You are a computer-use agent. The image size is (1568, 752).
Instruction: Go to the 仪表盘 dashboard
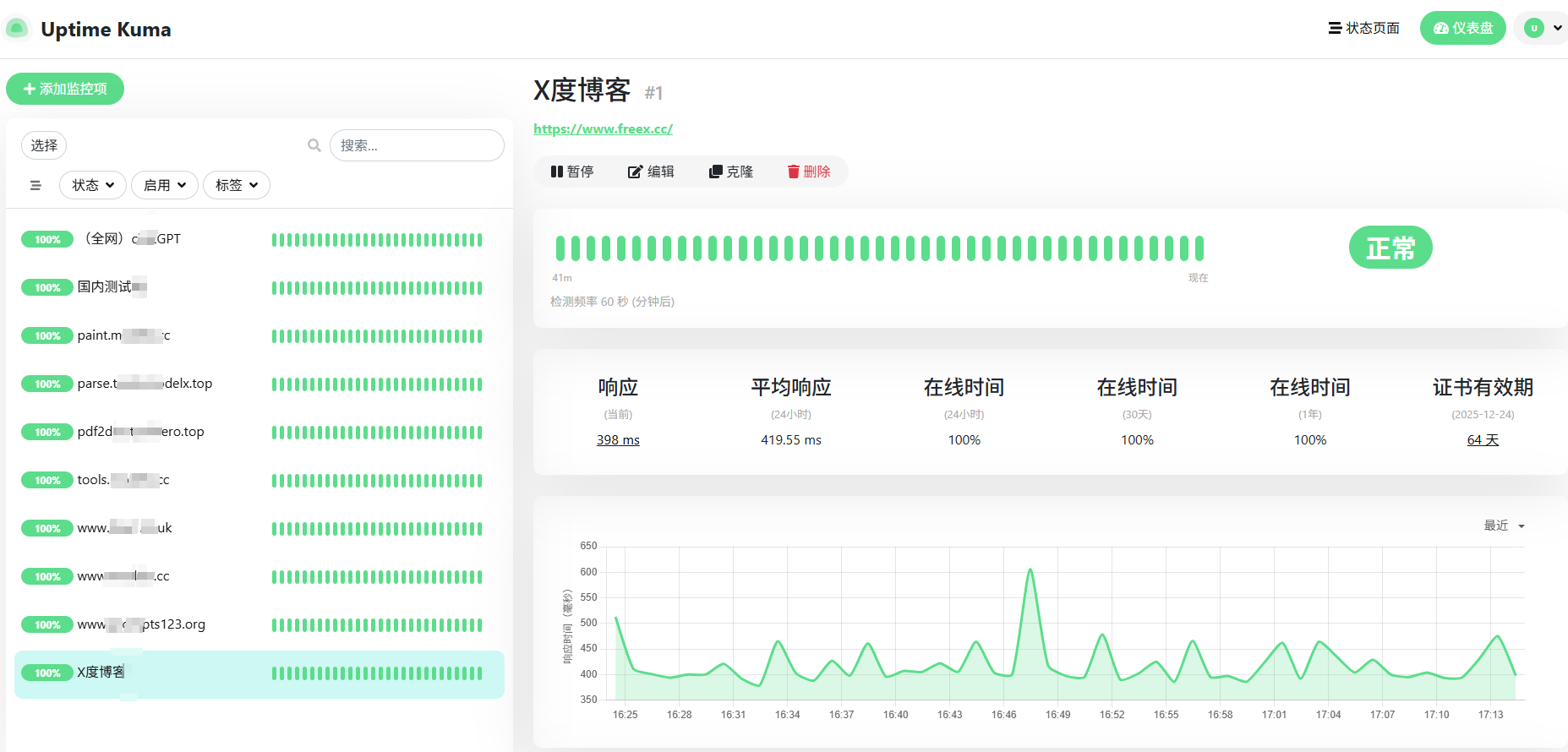(1462, 28)
